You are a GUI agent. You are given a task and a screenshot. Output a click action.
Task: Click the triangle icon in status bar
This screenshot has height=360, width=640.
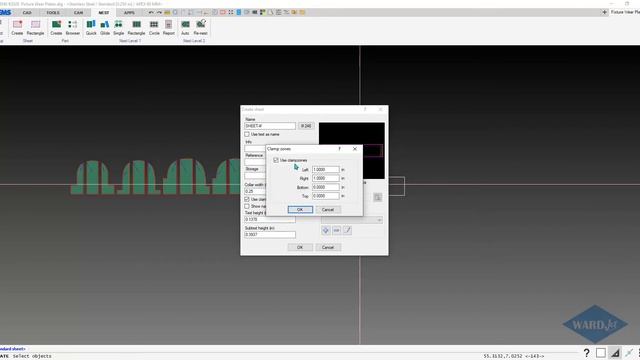point(615,353)
